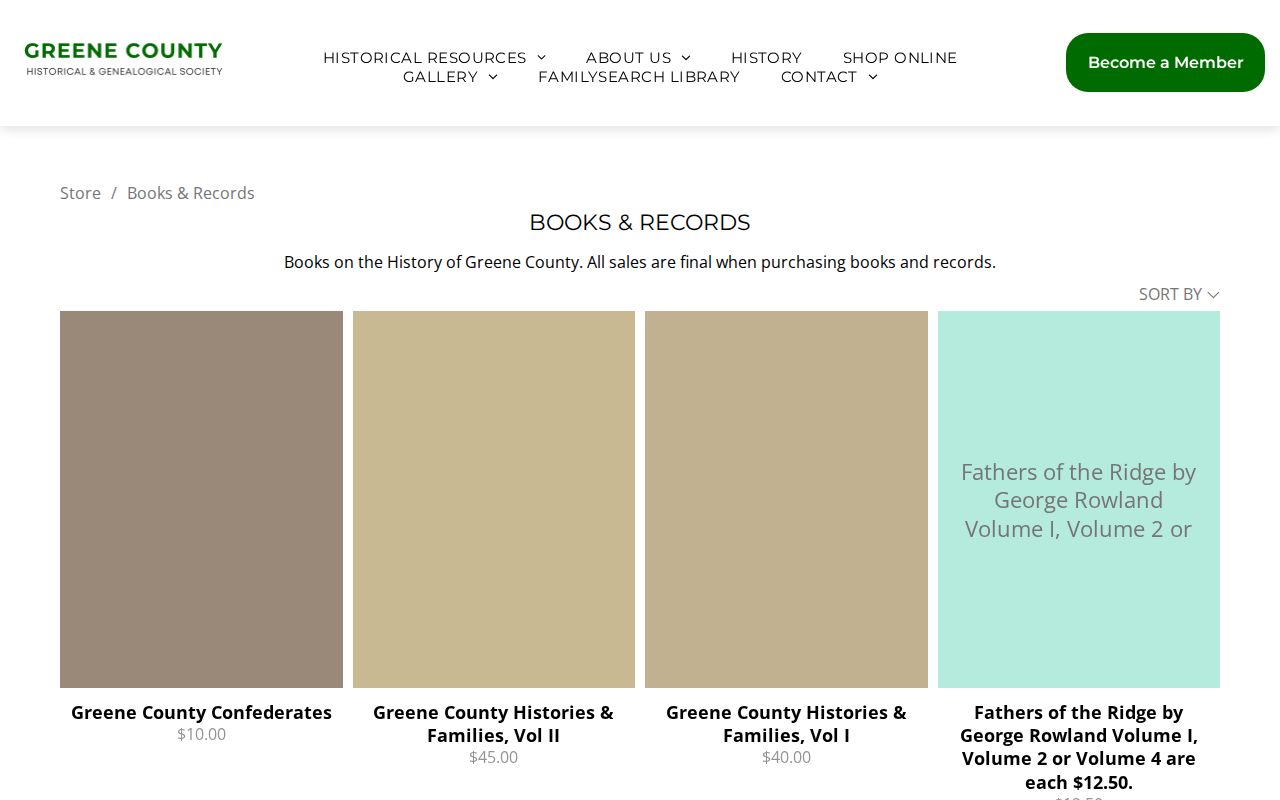Click the Become a Member button
The width and height of the screenshot is (1280, 800).
point(1165,62)
